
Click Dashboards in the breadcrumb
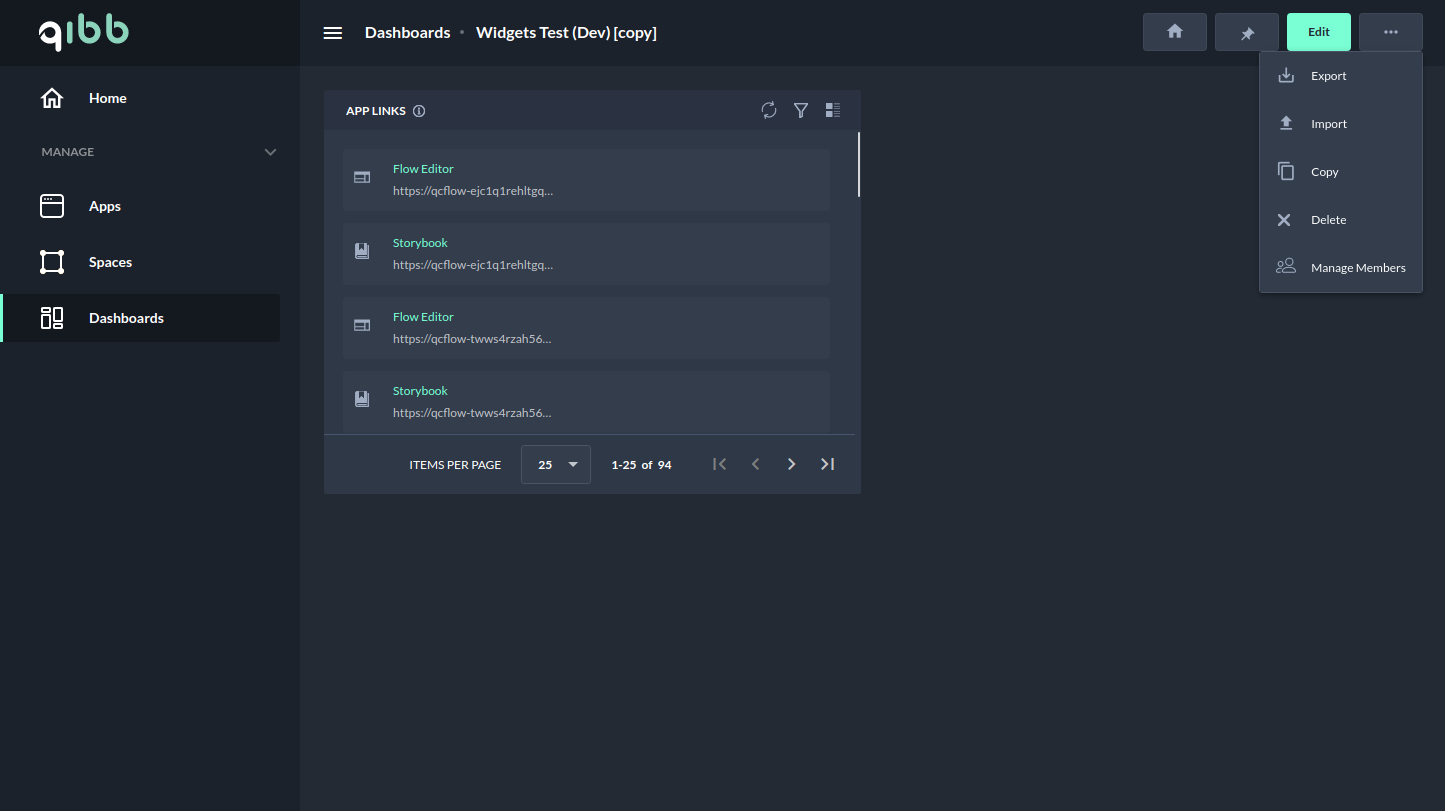coord(407,33)
